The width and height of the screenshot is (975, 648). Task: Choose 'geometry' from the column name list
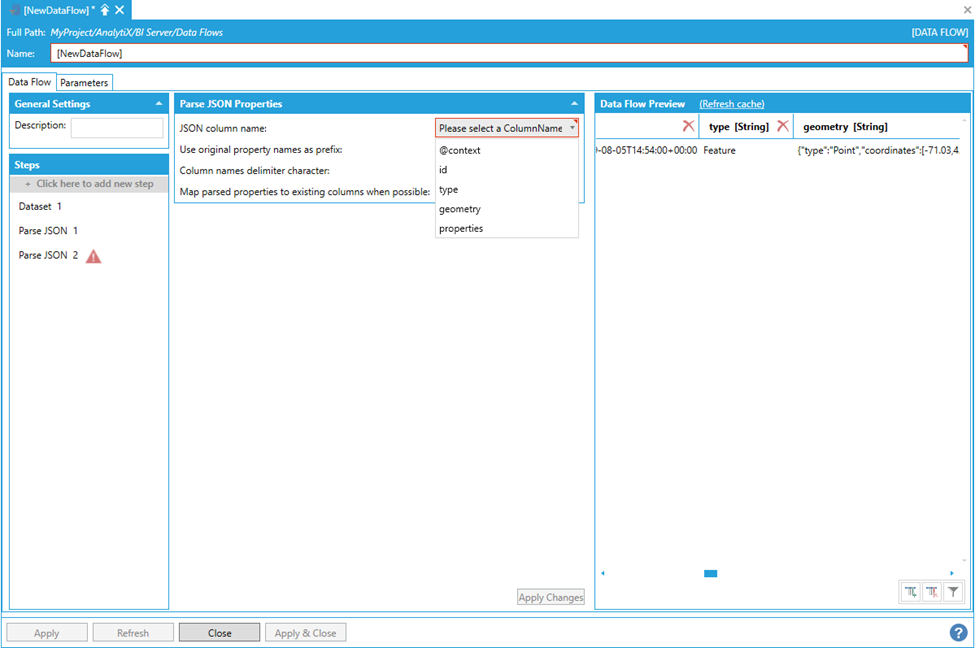tap(460, 209)
